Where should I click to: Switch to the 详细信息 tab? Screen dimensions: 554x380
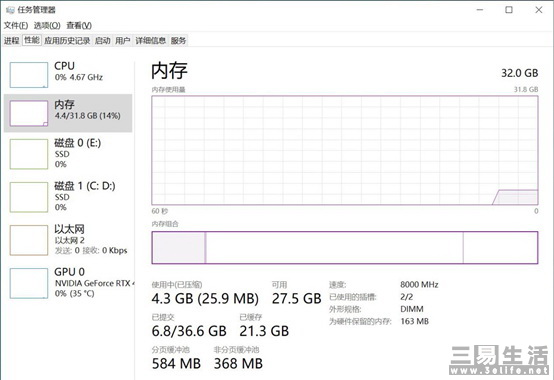coord(151,41)
